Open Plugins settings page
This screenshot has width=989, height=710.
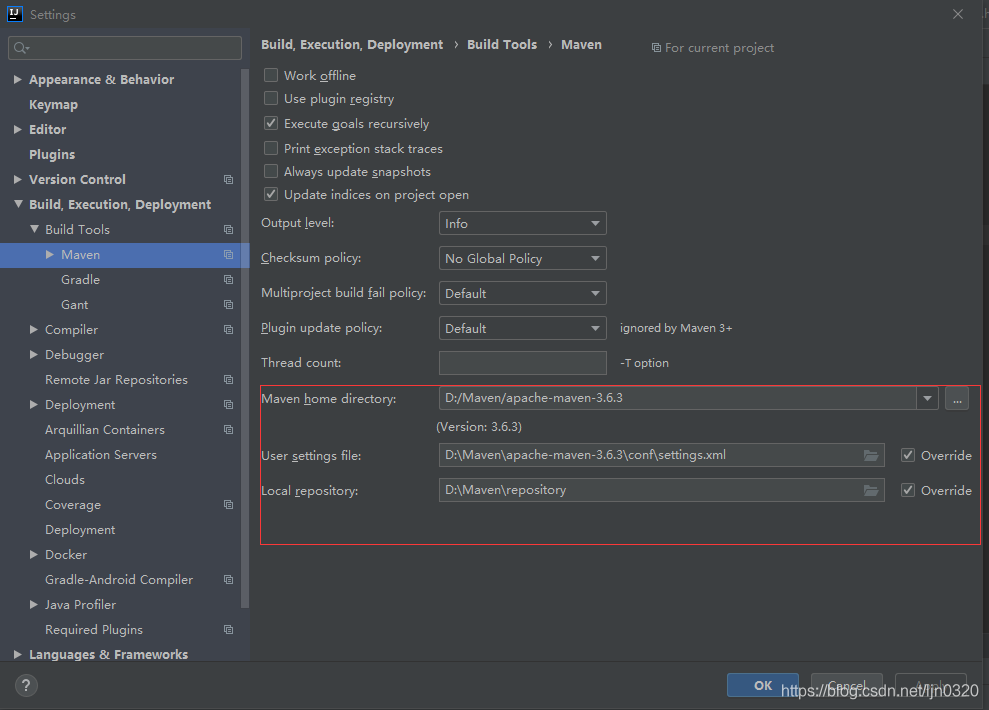pyautogui.click(x=52, y=155)
